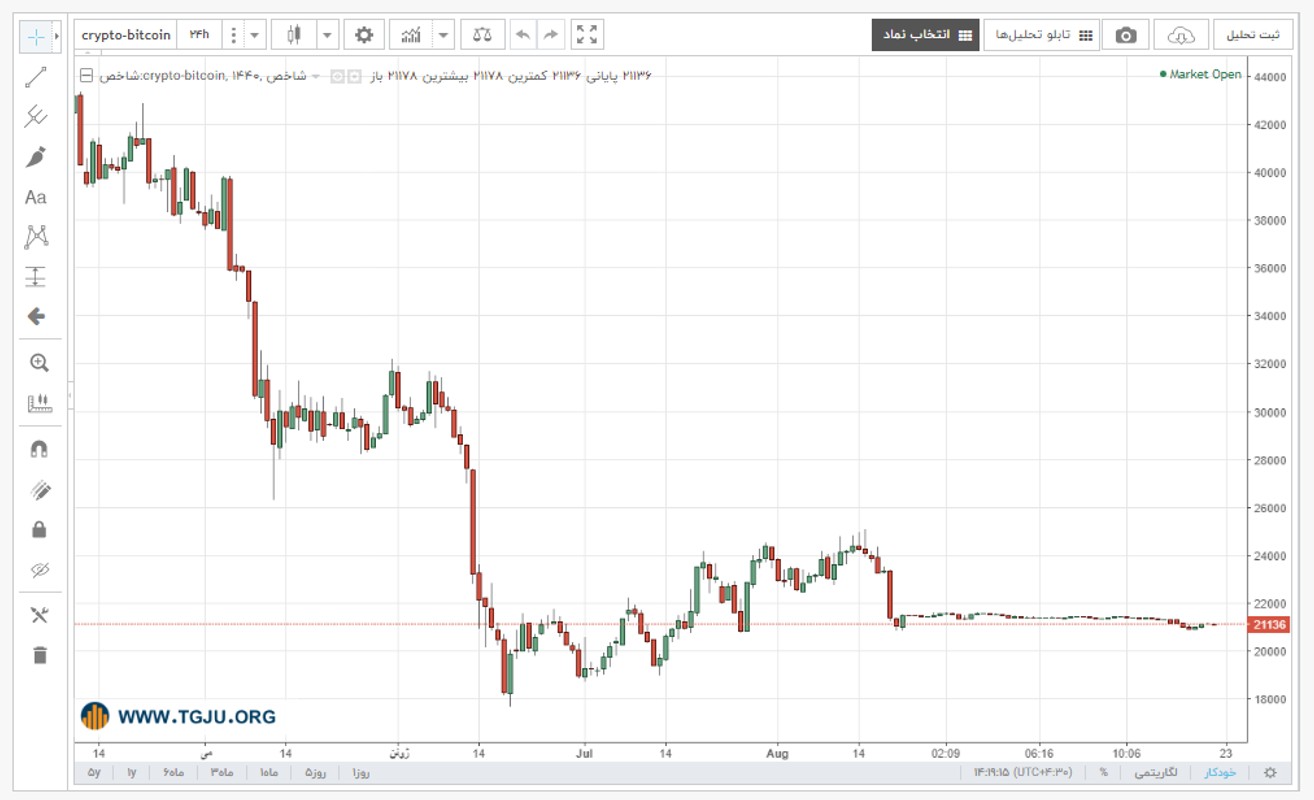1314x800 pixels.
Task: Select the trend line drawing tool
Action: coord(36,77)
